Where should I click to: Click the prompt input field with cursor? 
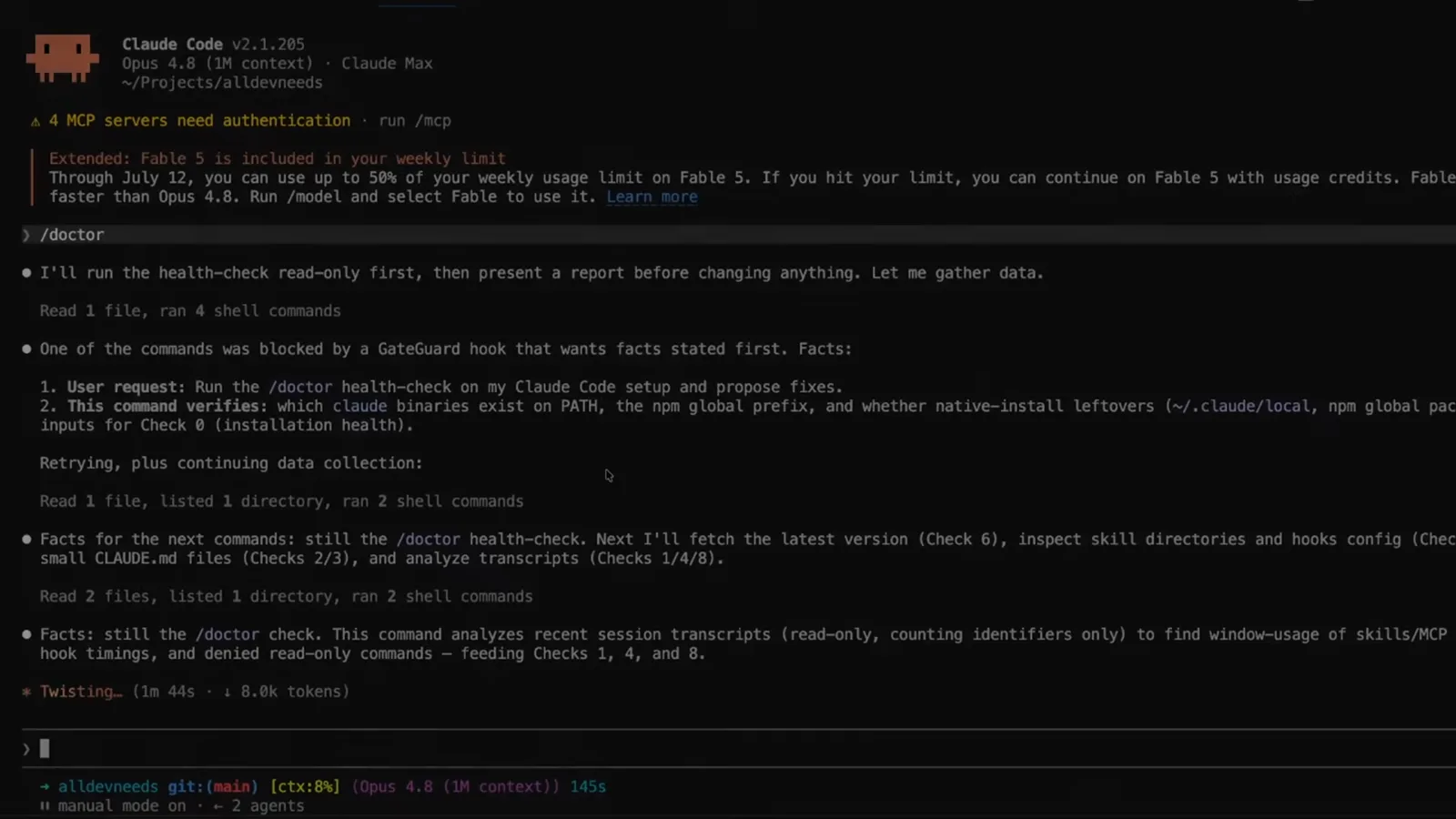(x=738, y=749)
